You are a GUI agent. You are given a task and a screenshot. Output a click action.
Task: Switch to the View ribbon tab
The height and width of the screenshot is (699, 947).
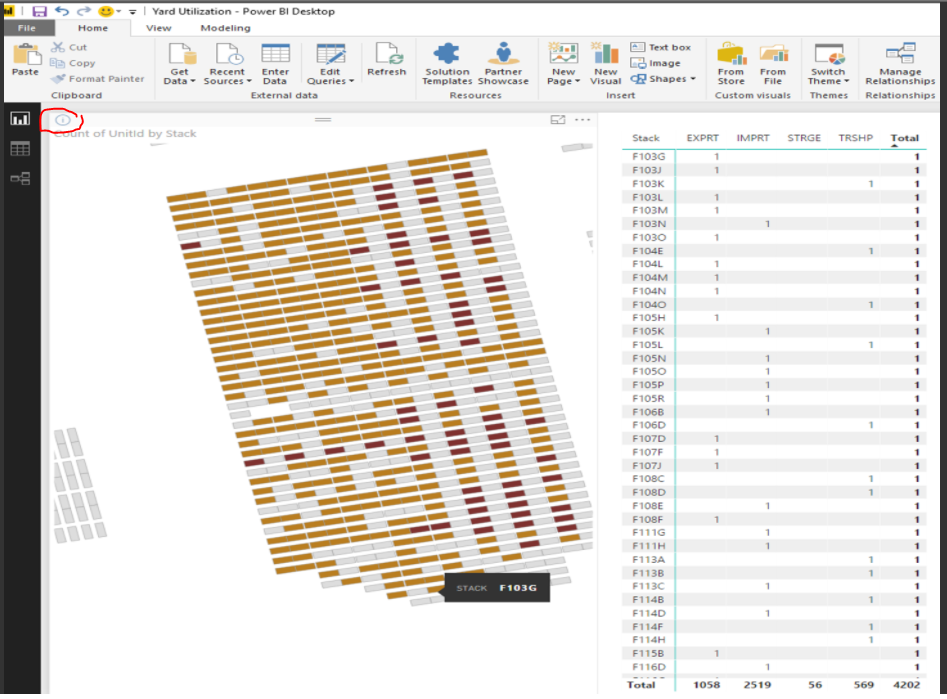158,28
